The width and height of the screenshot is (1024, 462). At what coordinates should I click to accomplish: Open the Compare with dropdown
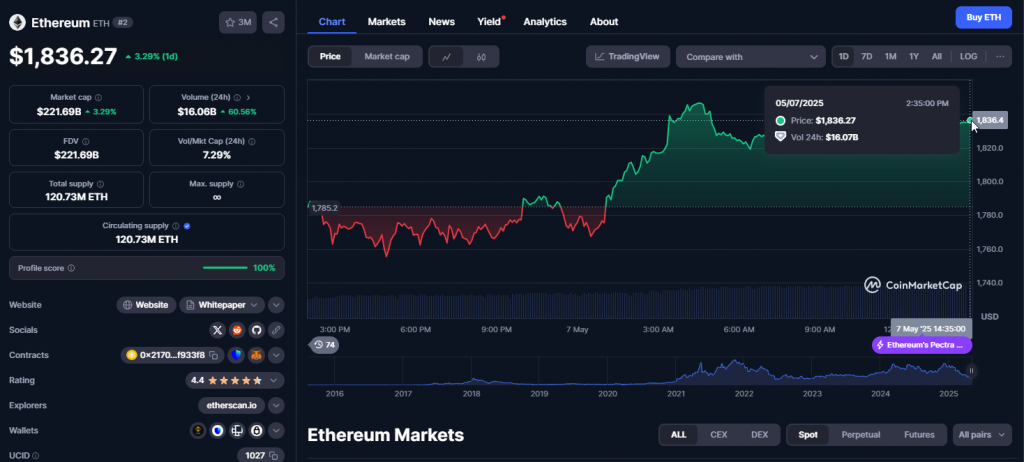click(750, 57)
